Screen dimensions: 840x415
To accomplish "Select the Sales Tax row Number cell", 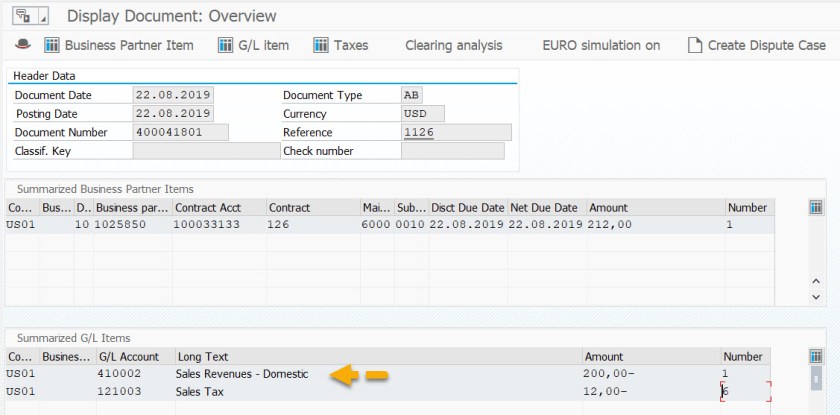I will click(x=745, y=392).
